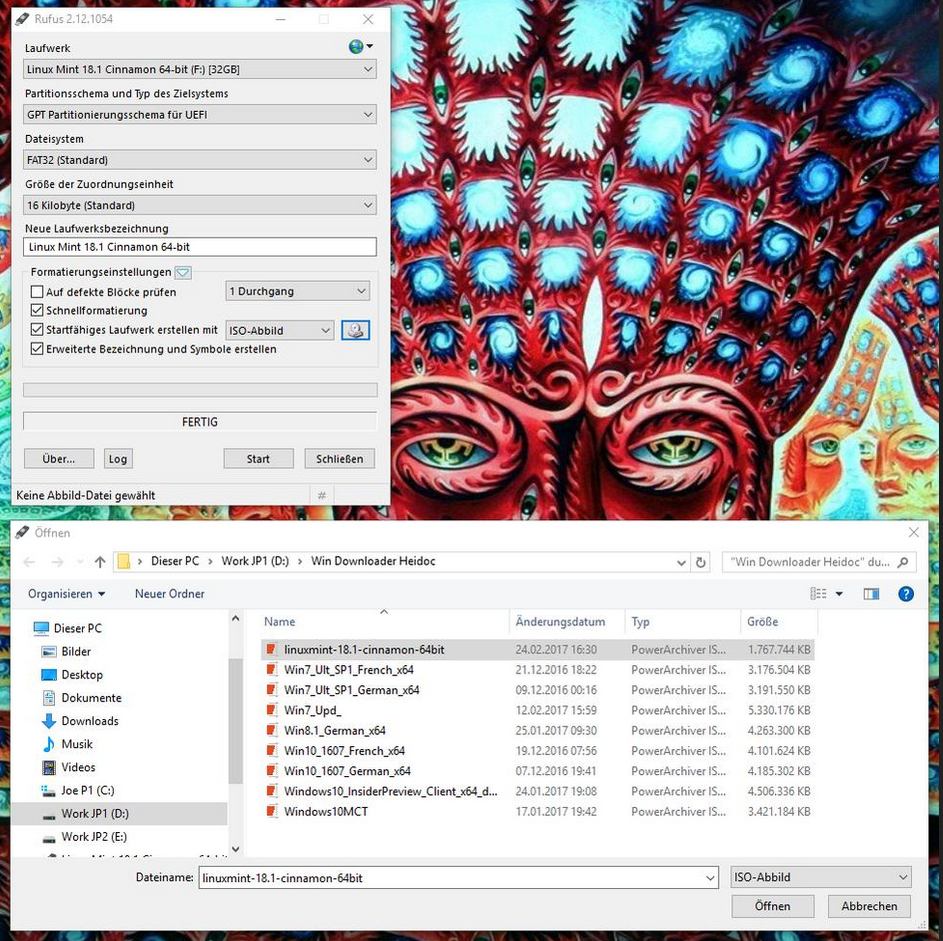Image resolution: width=943 pixels, height=941 pixels.
Task: Open the help question mark icon
Action: point(906,593)
